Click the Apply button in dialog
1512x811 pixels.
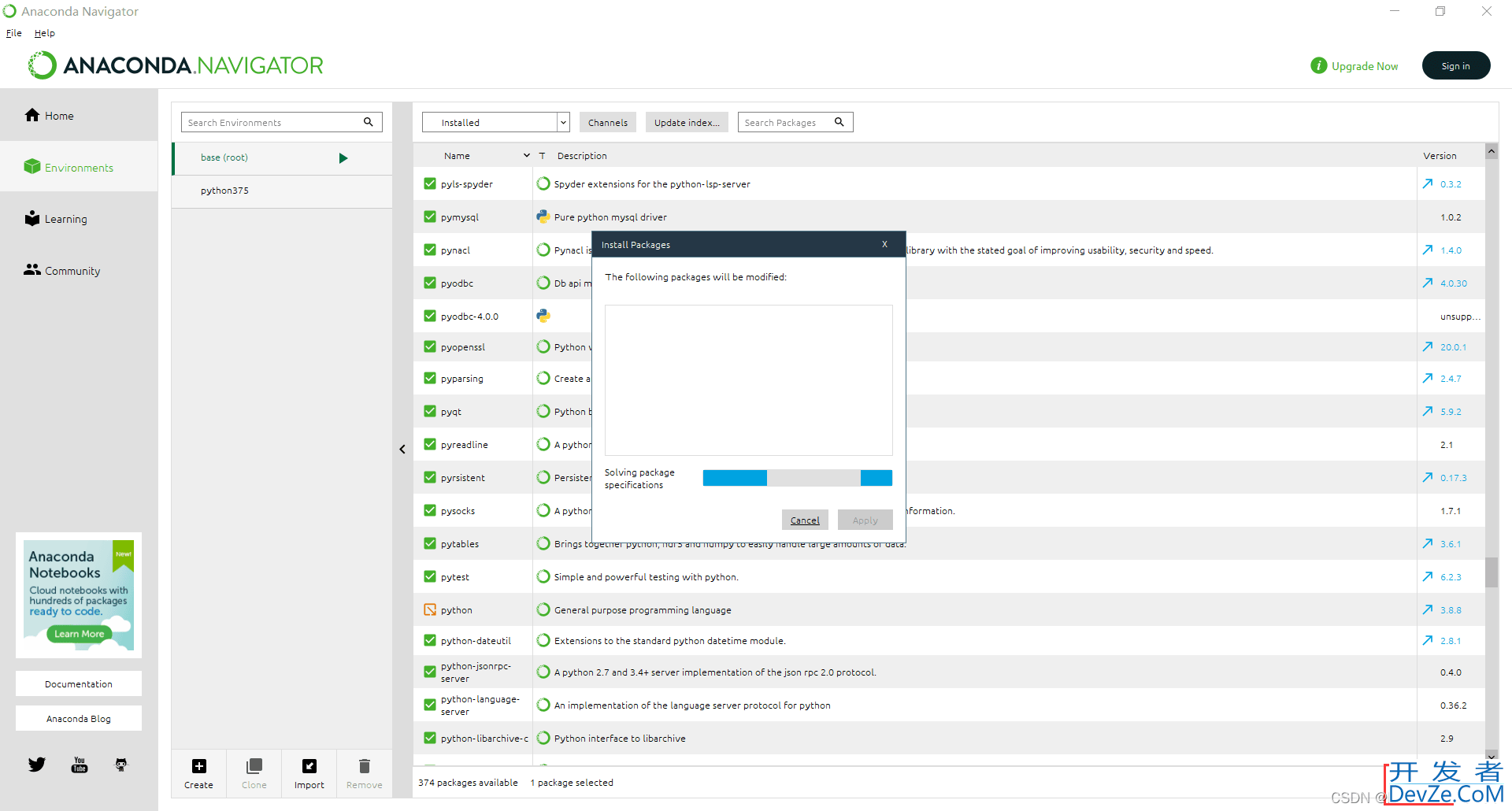pyautogui.click(x=865, y=520)
